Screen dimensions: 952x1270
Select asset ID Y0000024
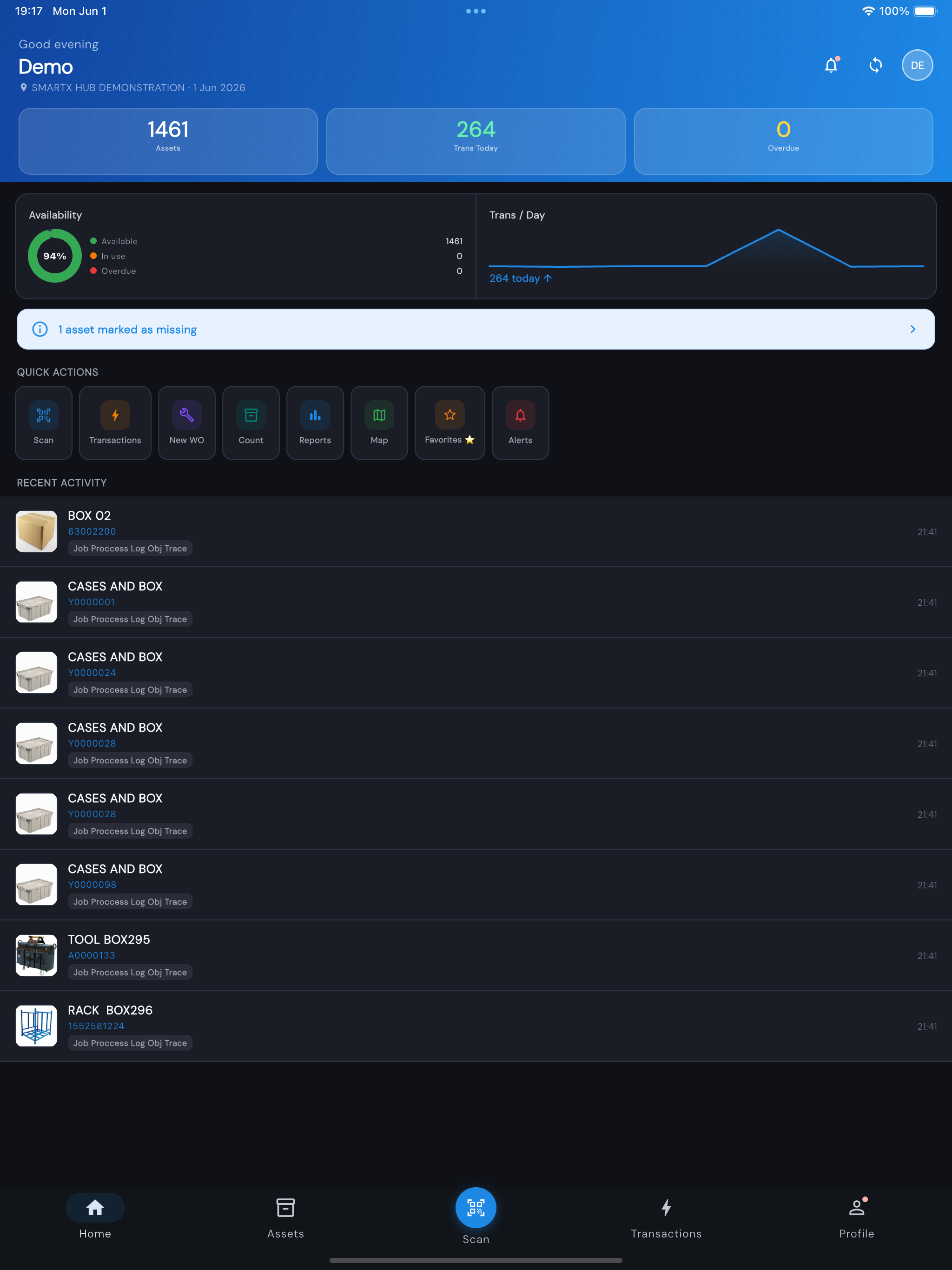[x=92, y=673]
